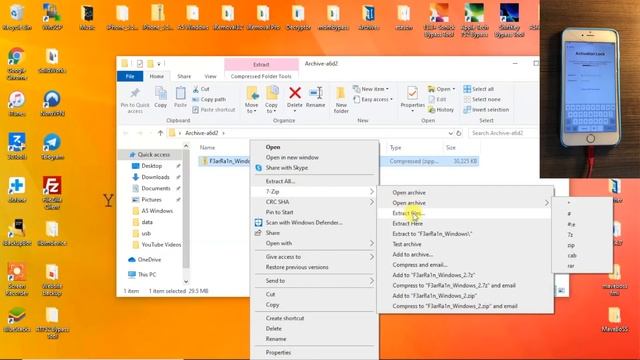Go up one folder with the Up arrow
The height and width of the screenshot is (360, 640).
click(160, 133)
